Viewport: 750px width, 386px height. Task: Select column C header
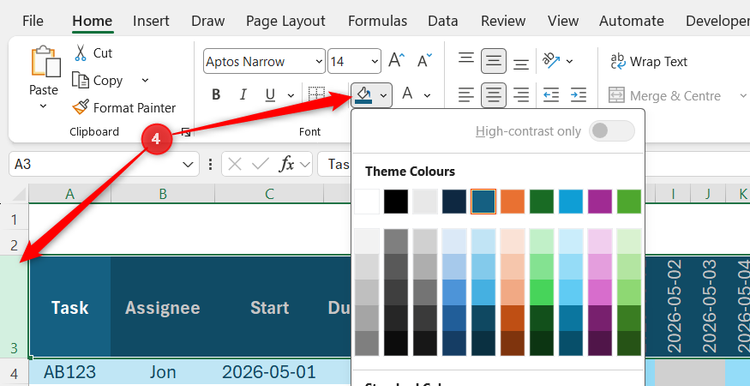tap(269, 194)
